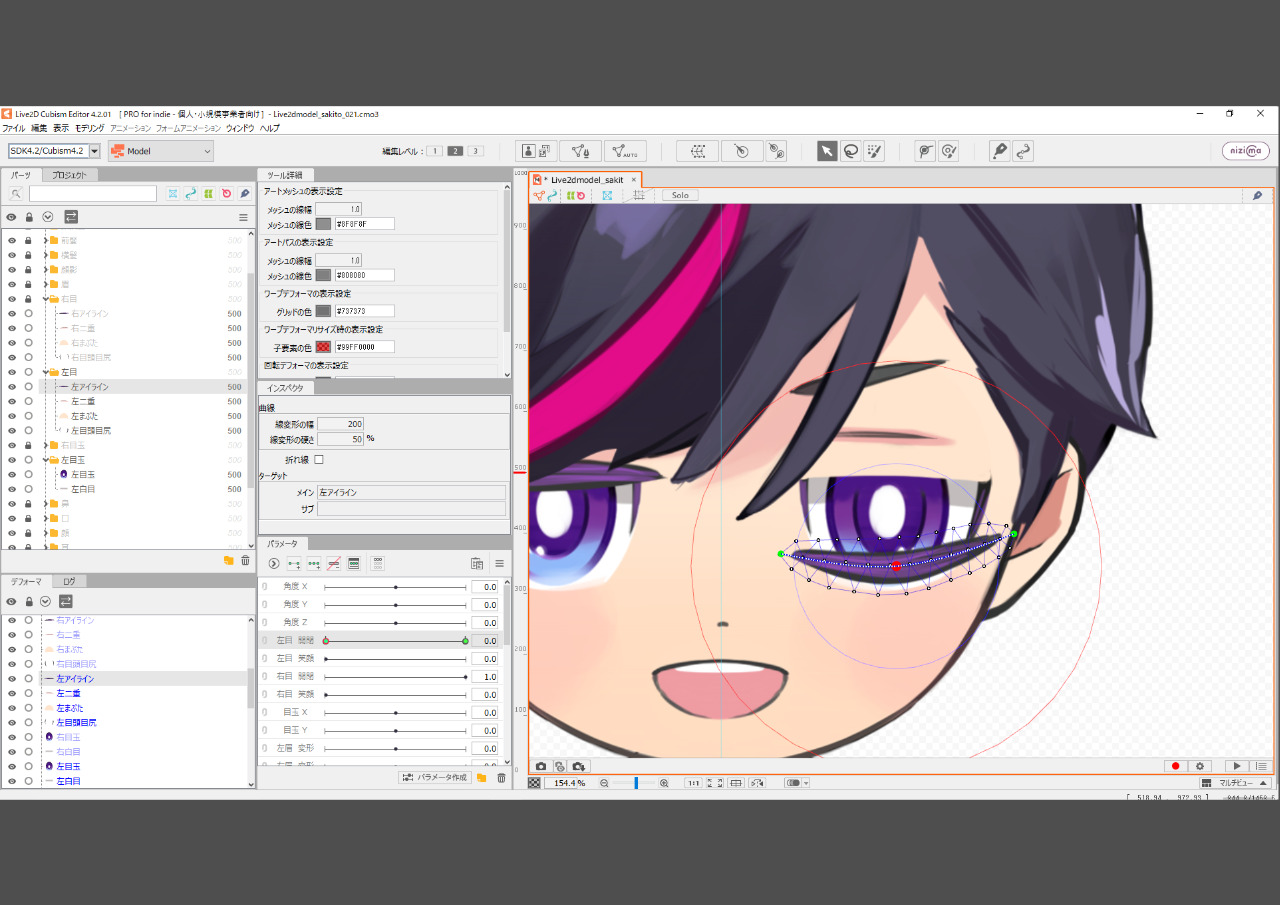Image resolution: width=1280 pixels, height=905 pixels.
Task: Click the 線変形の幅 value field
Action: [341, 424]
